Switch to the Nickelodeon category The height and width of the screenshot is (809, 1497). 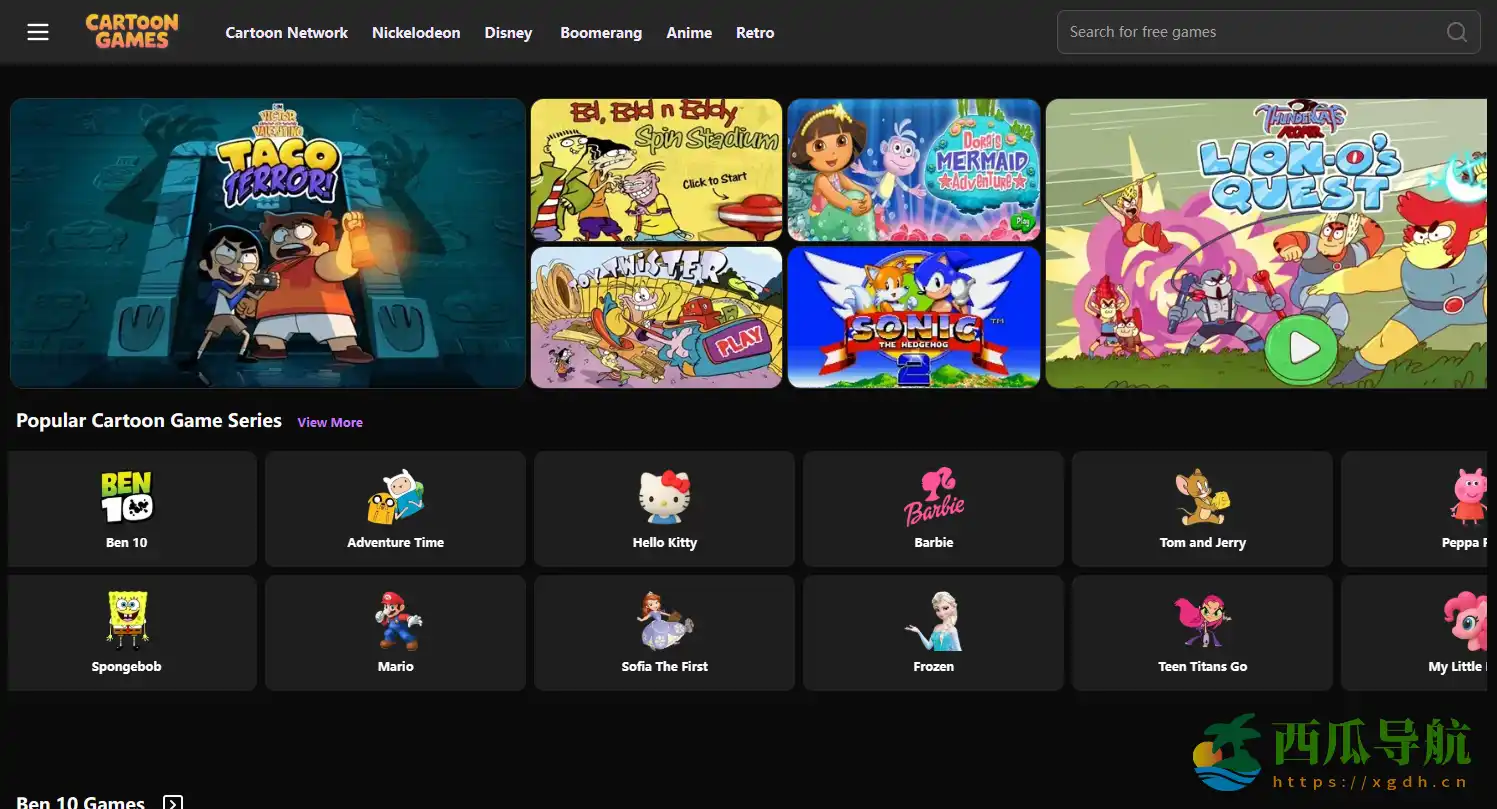(416, 33)
